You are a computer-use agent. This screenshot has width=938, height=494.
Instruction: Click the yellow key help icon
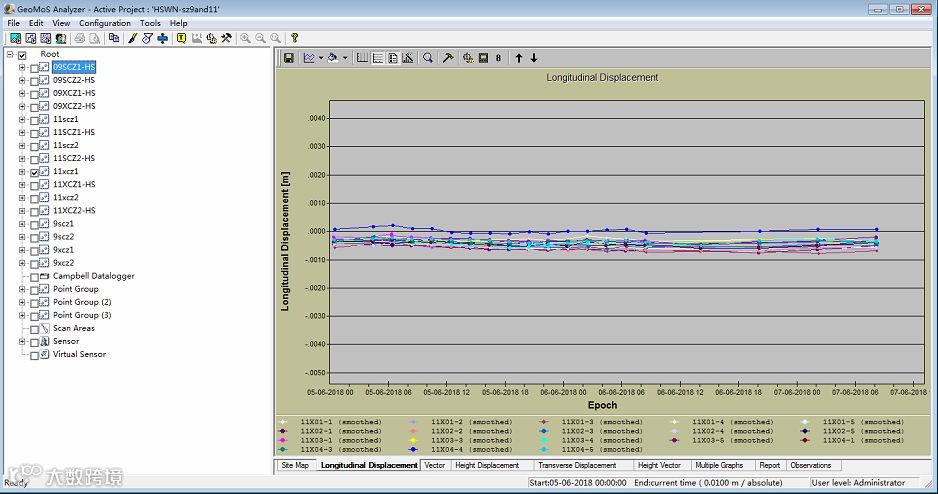point(294,38)
